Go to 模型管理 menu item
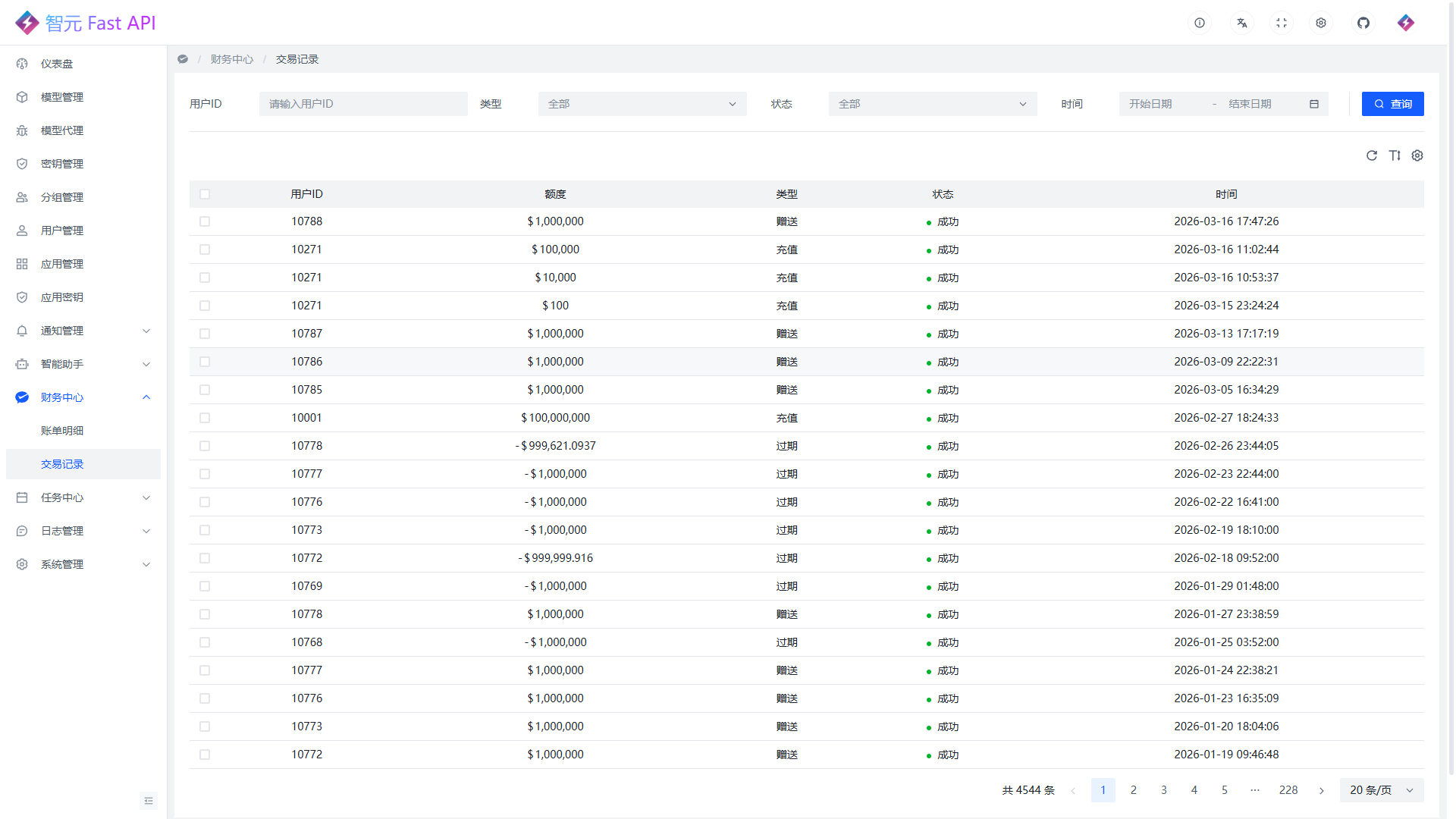This screenshot has width=1456, height=819. 62,97
